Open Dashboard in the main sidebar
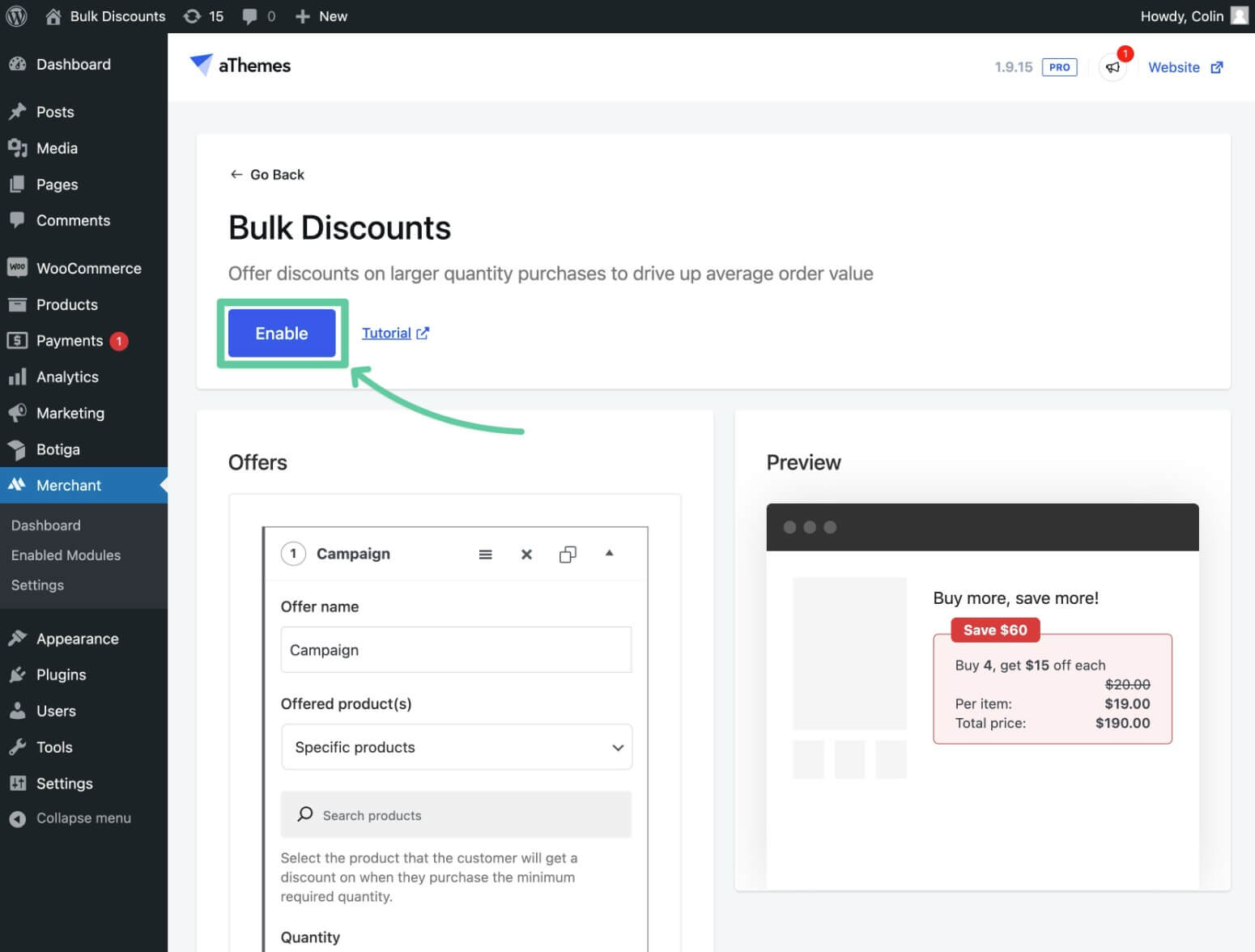1255x952 pixels. coord(84,64)
